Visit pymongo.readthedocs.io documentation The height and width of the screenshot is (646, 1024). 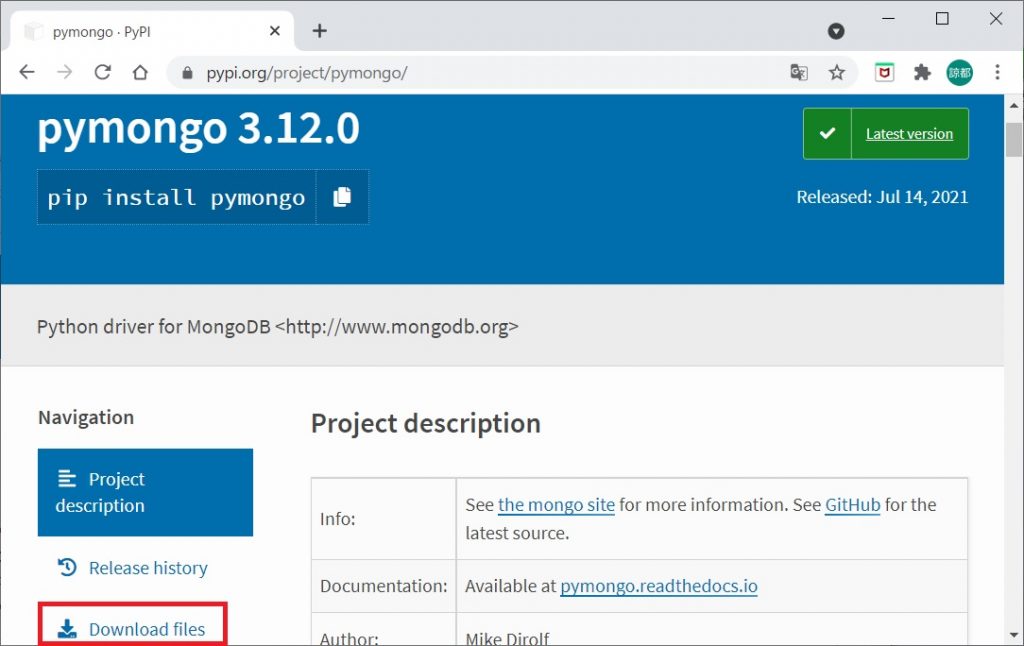point(658,587)
